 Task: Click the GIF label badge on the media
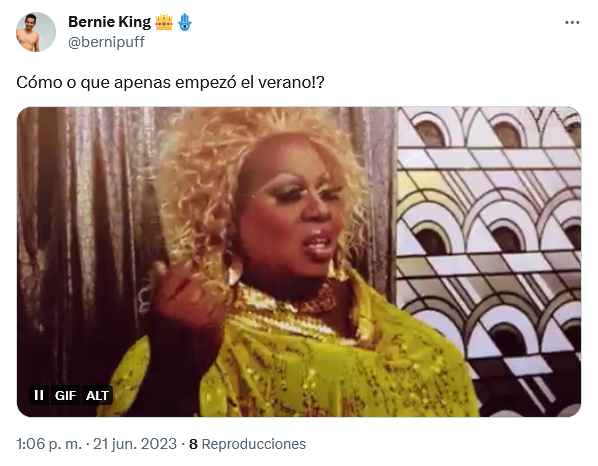65,395
